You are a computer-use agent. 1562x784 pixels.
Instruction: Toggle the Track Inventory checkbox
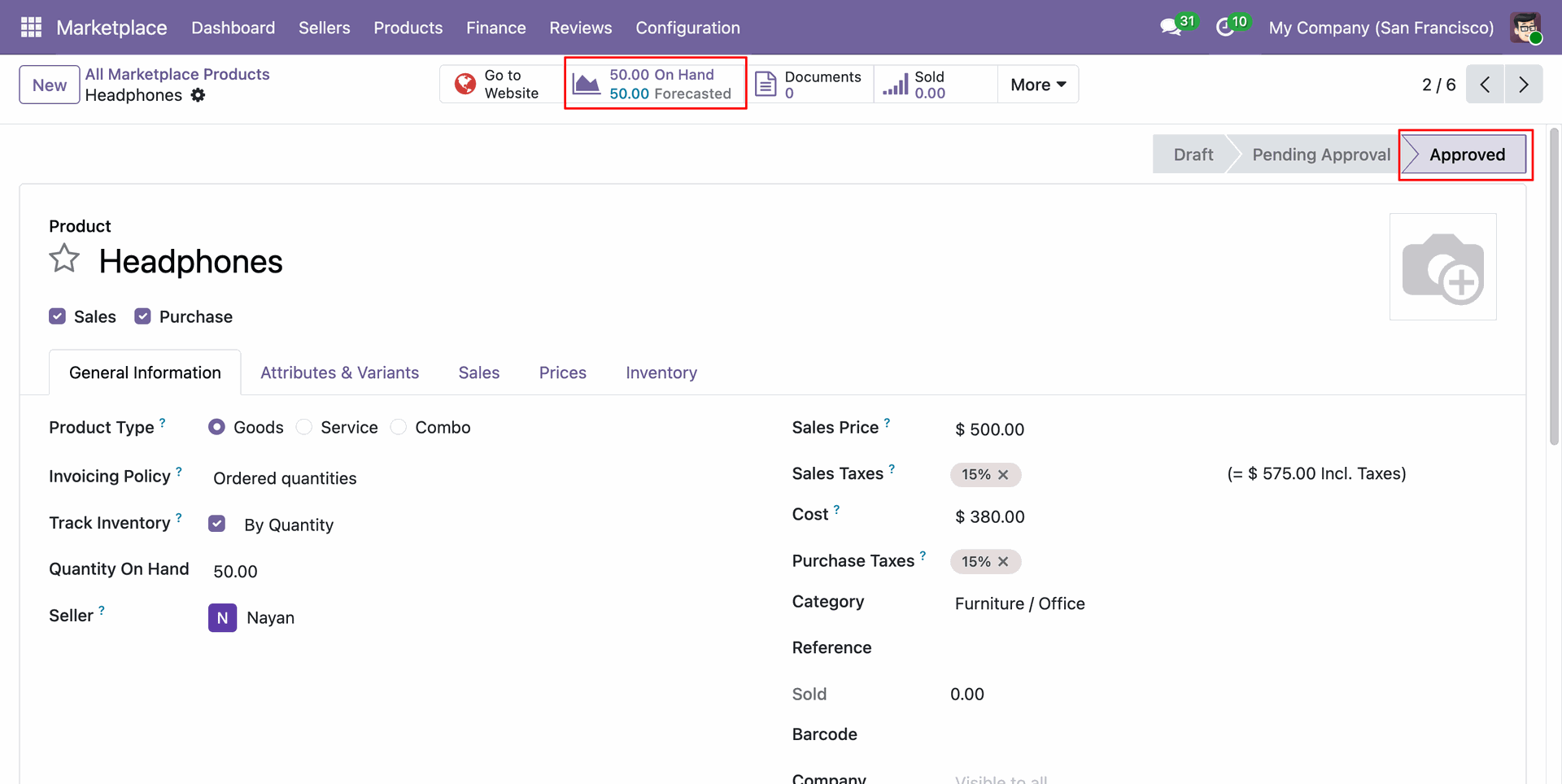pos(216,524)
